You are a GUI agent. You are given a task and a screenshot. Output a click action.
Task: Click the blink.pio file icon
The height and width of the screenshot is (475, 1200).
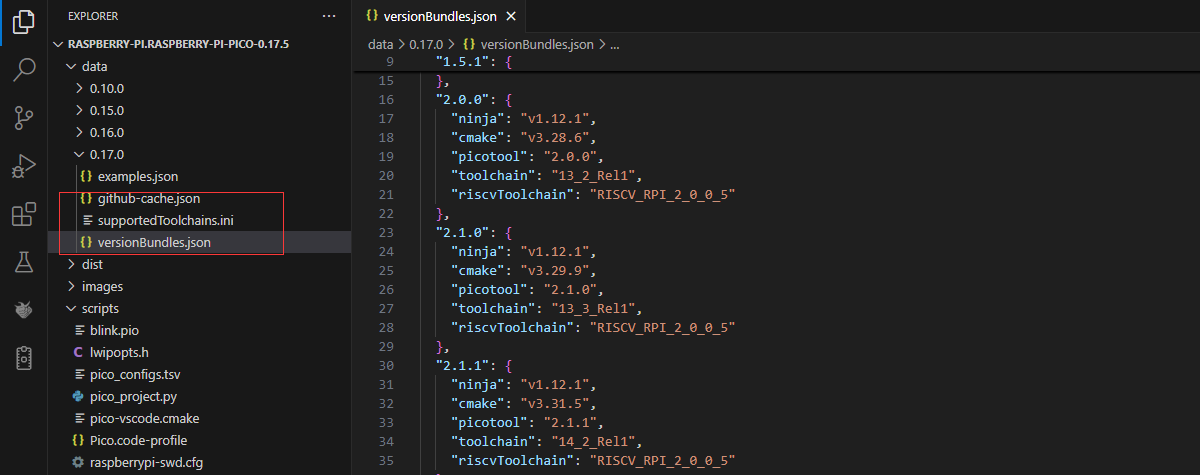pyautogui.click(x=81, y=330)
